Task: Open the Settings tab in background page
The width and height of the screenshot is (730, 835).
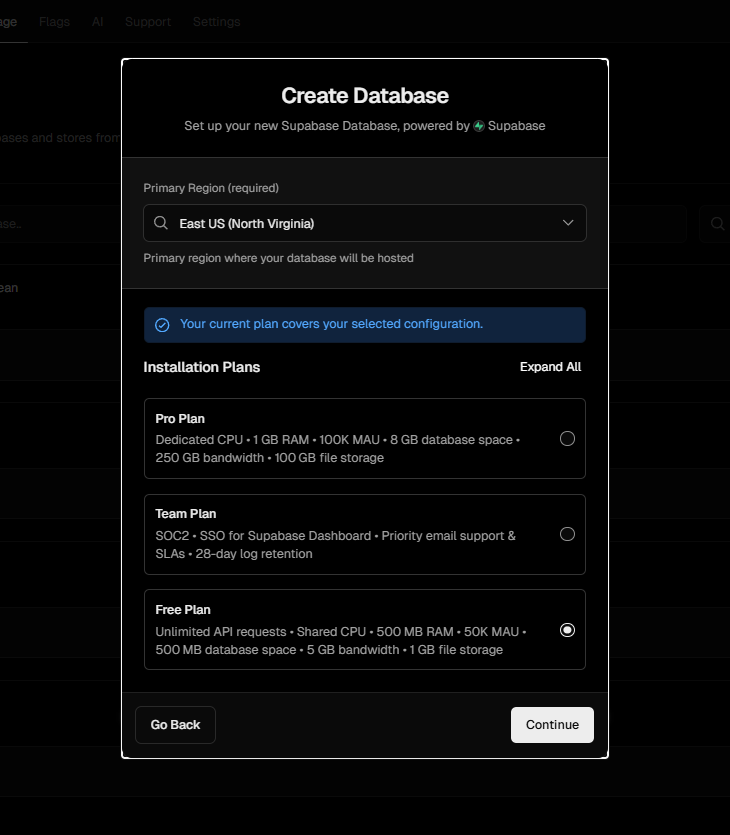Action: 217,22
